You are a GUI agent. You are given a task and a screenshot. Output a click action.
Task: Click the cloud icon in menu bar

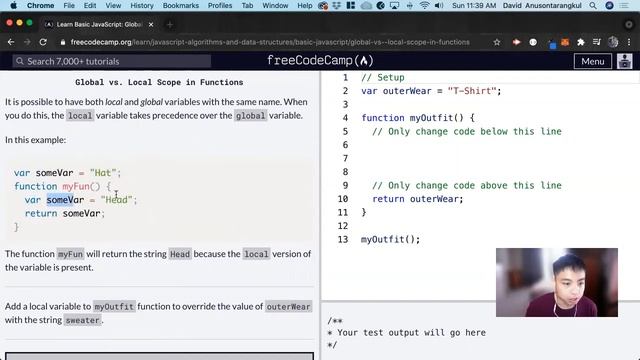coord(366,5)
